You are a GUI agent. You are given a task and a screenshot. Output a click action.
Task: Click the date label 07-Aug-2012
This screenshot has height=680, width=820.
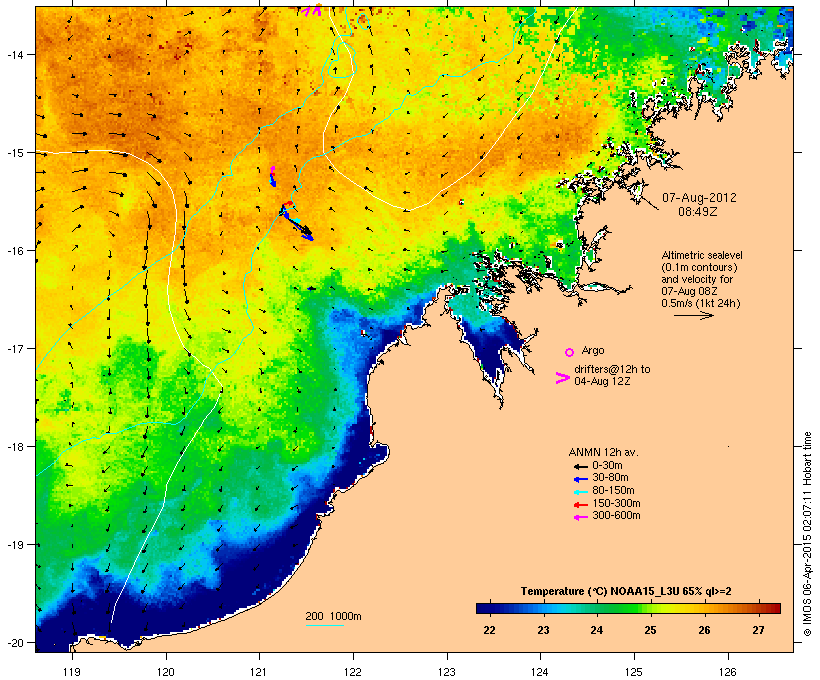(699, 198)
